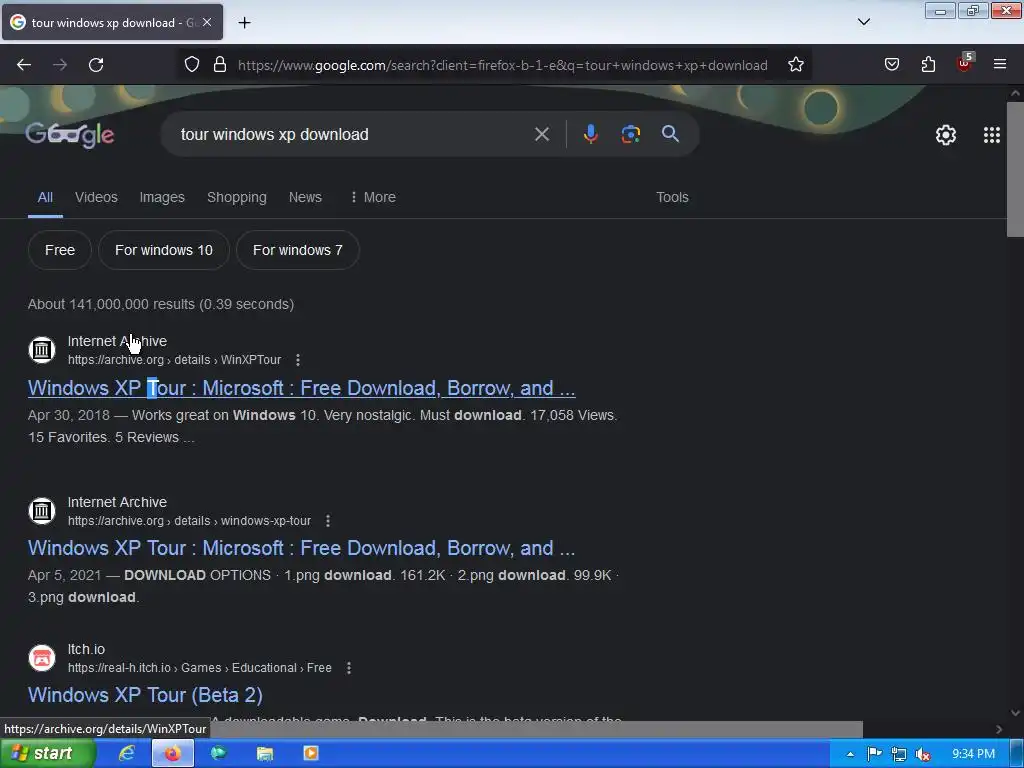Open uBlock Origin extension icon
This screenshot has height=768, width=1024.
(965, 63)
